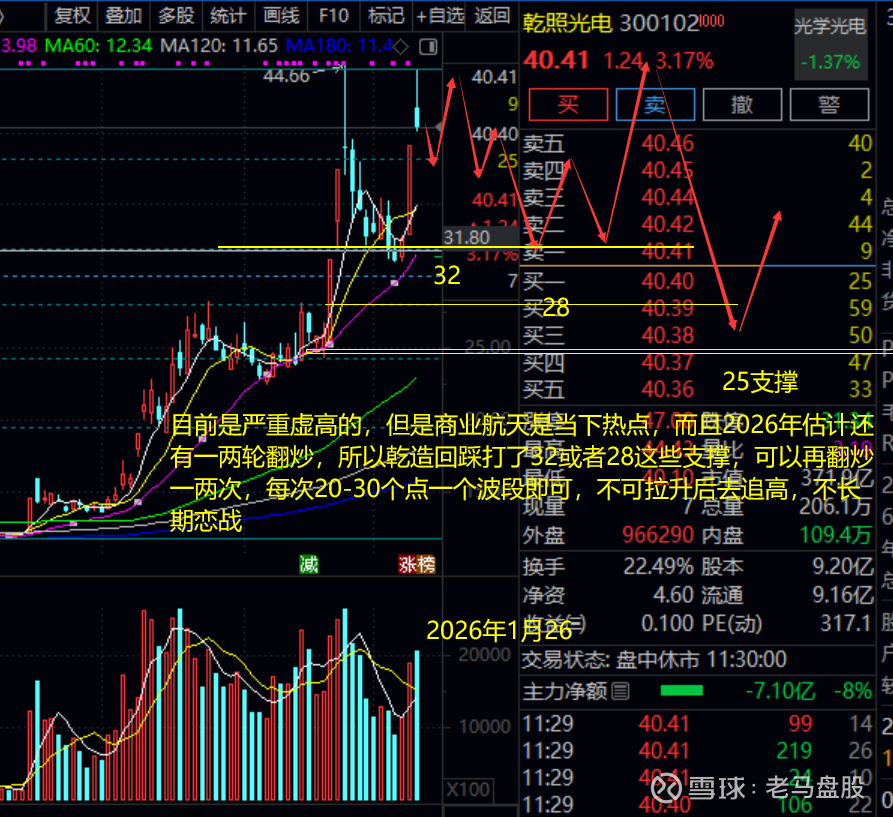The width and height of the screenshot is (893, 817).
Task: Click the 主力净额 details list icon
Action: (621, 691)
